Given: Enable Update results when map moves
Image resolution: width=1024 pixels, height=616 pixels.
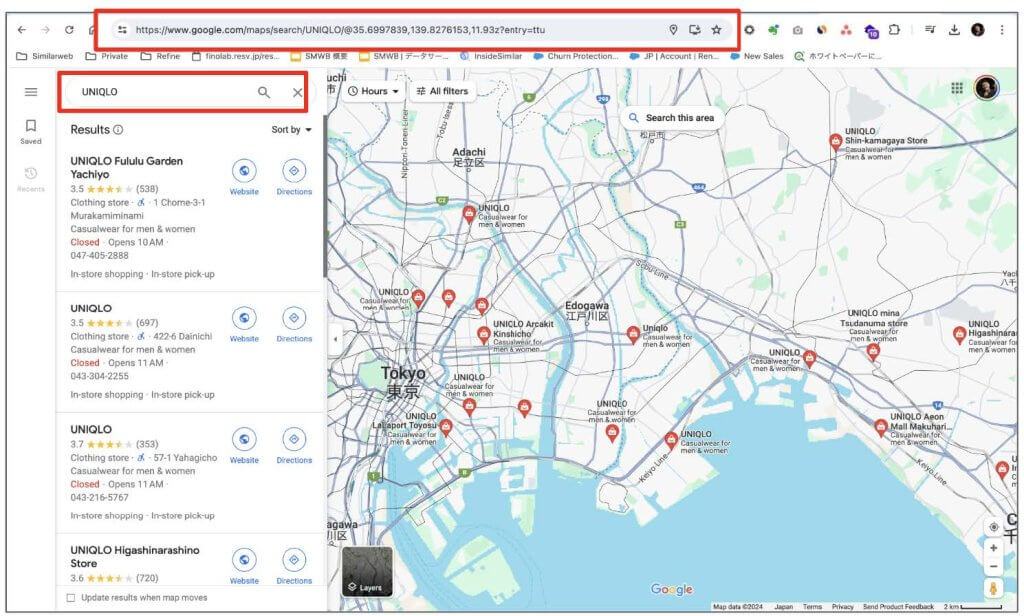Looking at the screenshot, I should click(70, 598).
